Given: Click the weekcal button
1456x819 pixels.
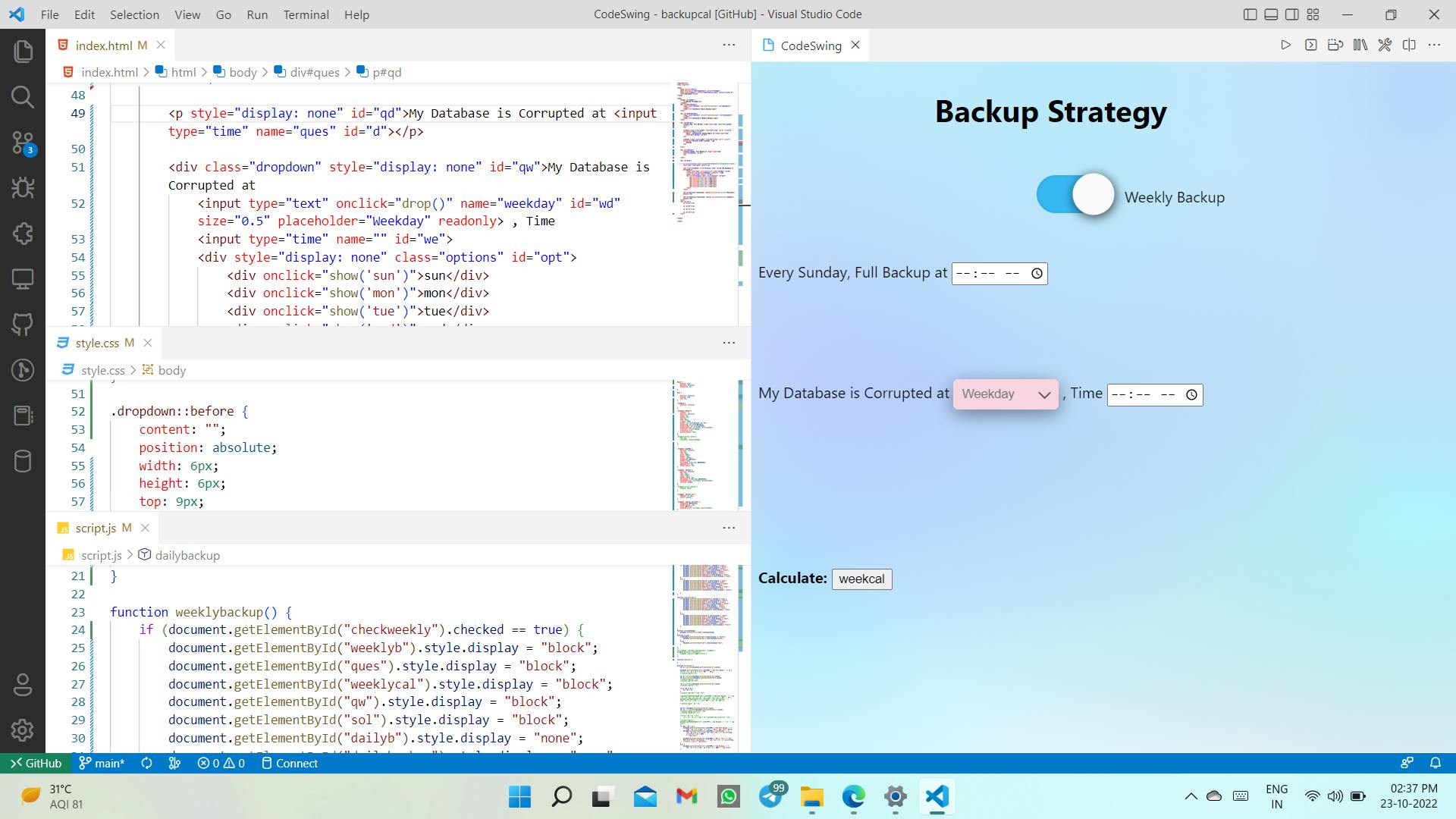Looking at the screenshot, I should pyautogui.click(x=861, y=579).
